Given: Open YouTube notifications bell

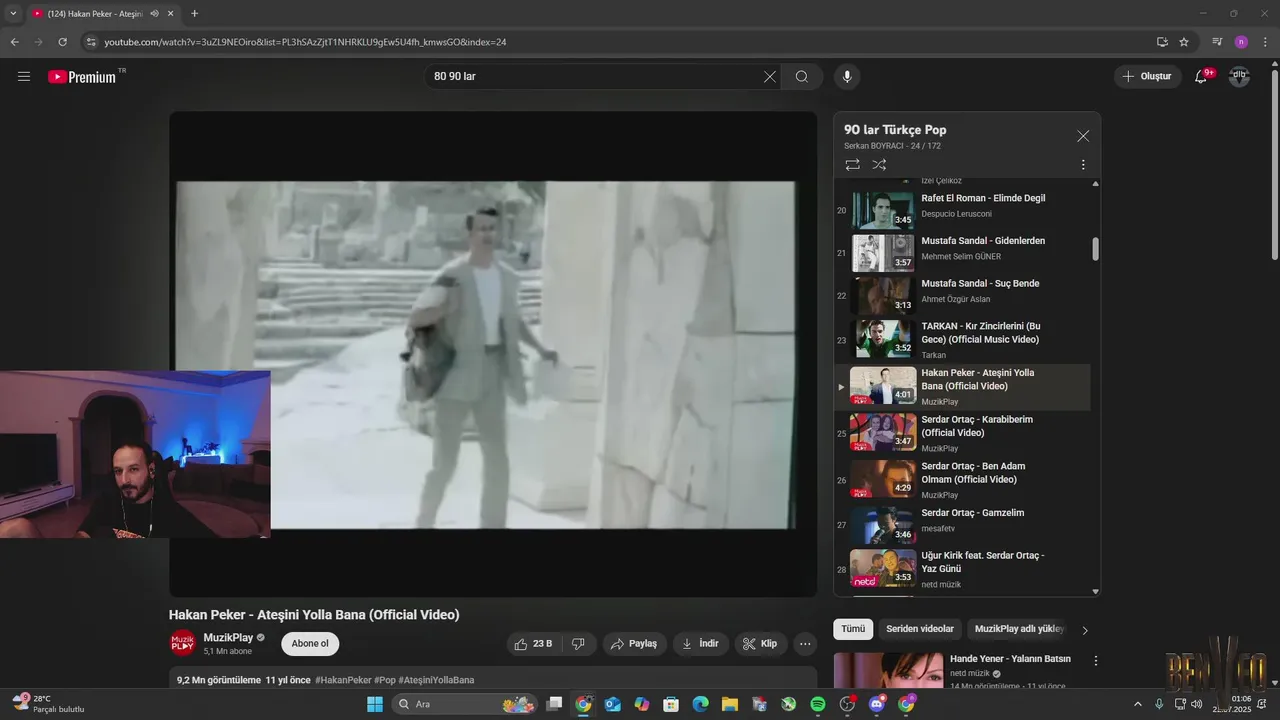Looking at the screenshot, I should (1202, 76).
